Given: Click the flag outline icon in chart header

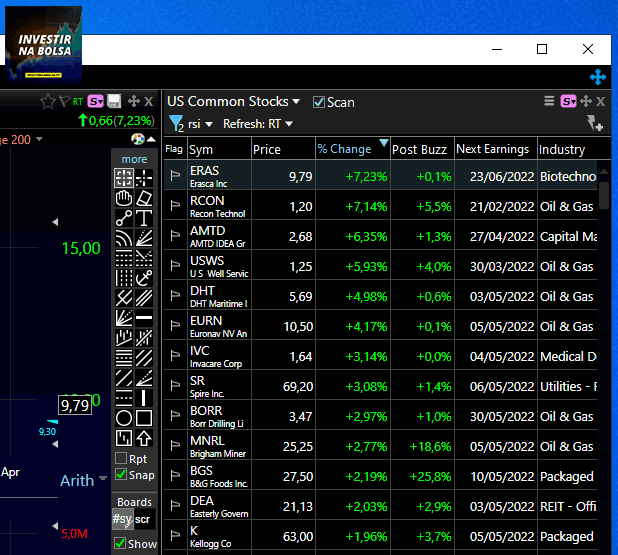Looking at the screenshot, I should tap(64, 101).
